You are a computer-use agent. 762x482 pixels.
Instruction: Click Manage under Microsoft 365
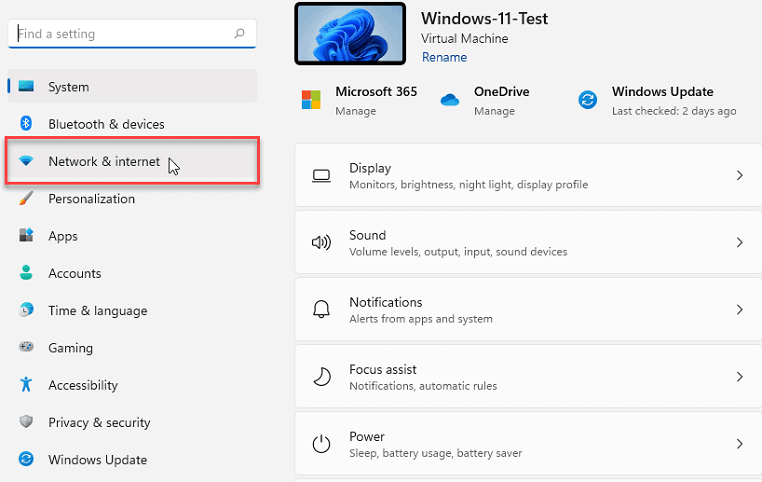(x=356, y=111)
